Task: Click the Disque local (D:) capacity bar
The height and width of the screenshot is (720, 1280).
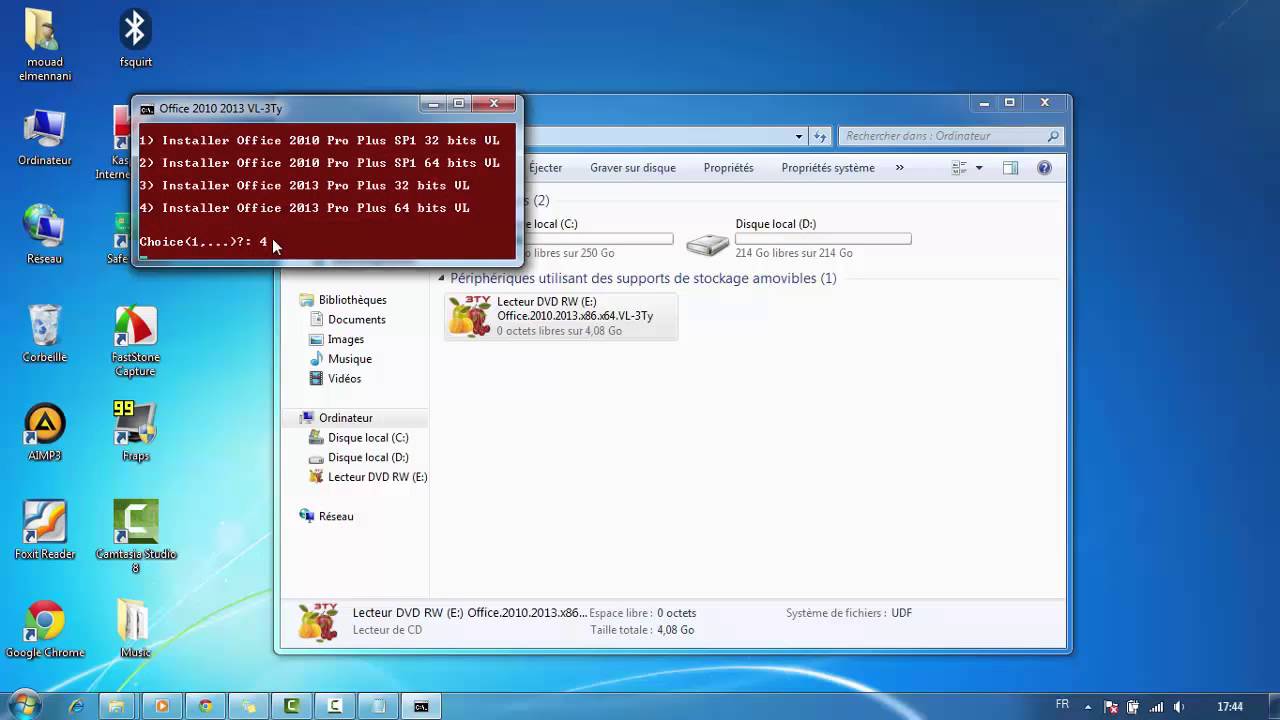Action: click(823, 239)
